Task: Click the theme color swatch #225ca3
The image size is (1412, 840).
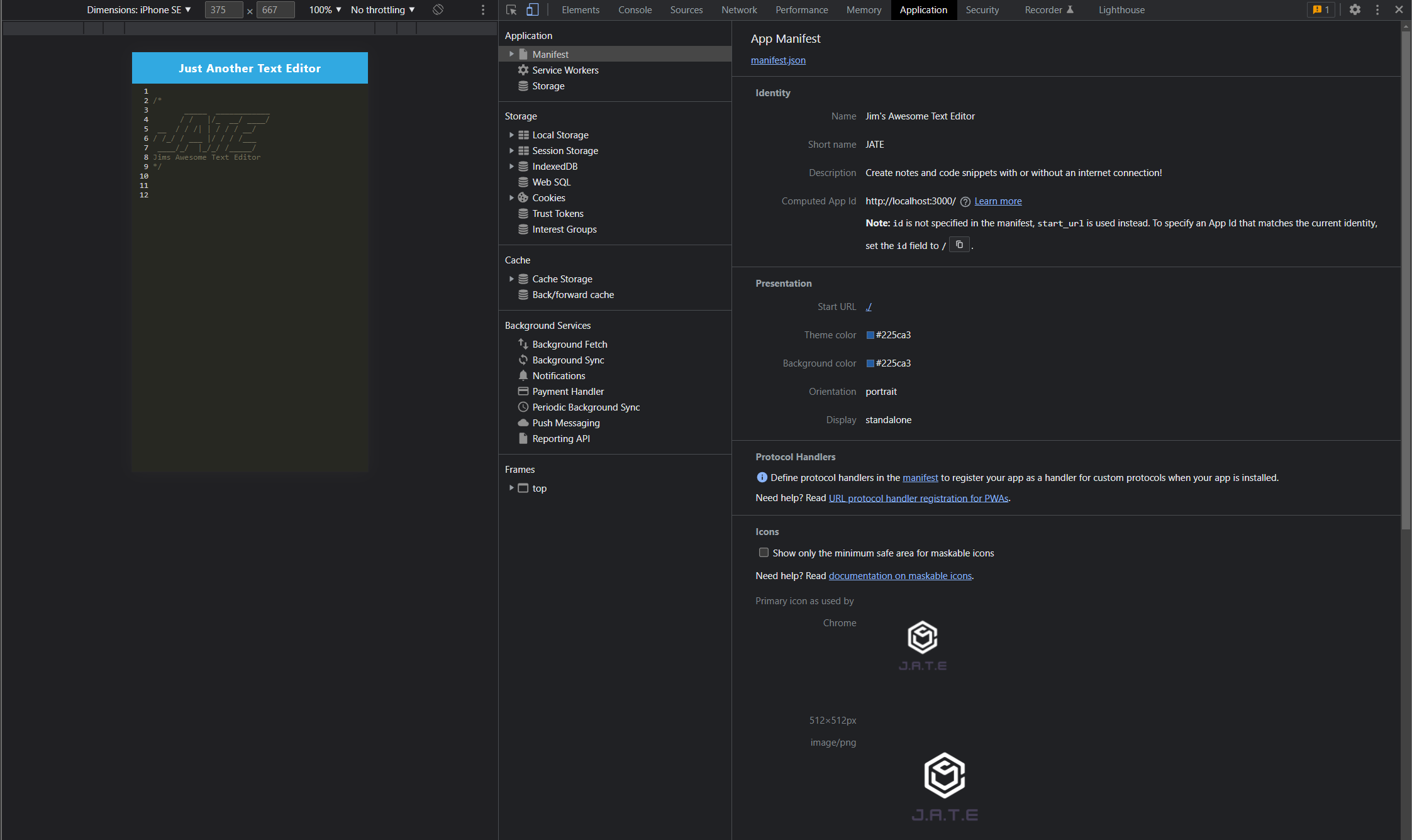Action: [869, 334]
